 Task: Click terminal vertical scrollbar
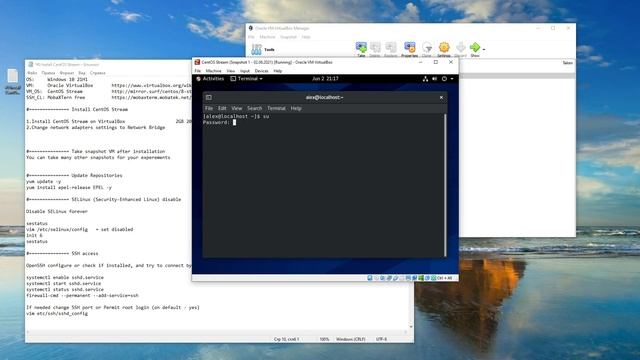(445, 185)
